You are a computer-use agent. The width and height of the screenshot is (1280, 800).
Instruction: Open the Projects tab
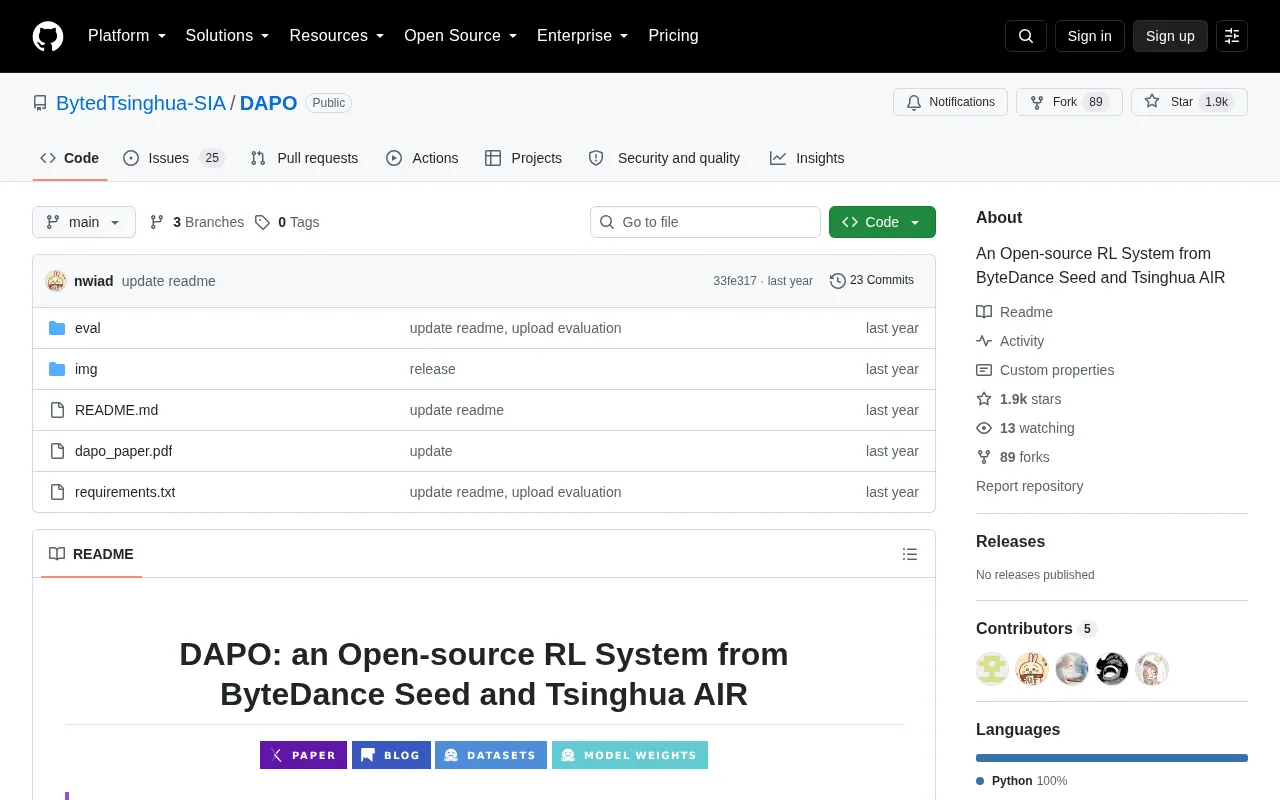(523, 158)
